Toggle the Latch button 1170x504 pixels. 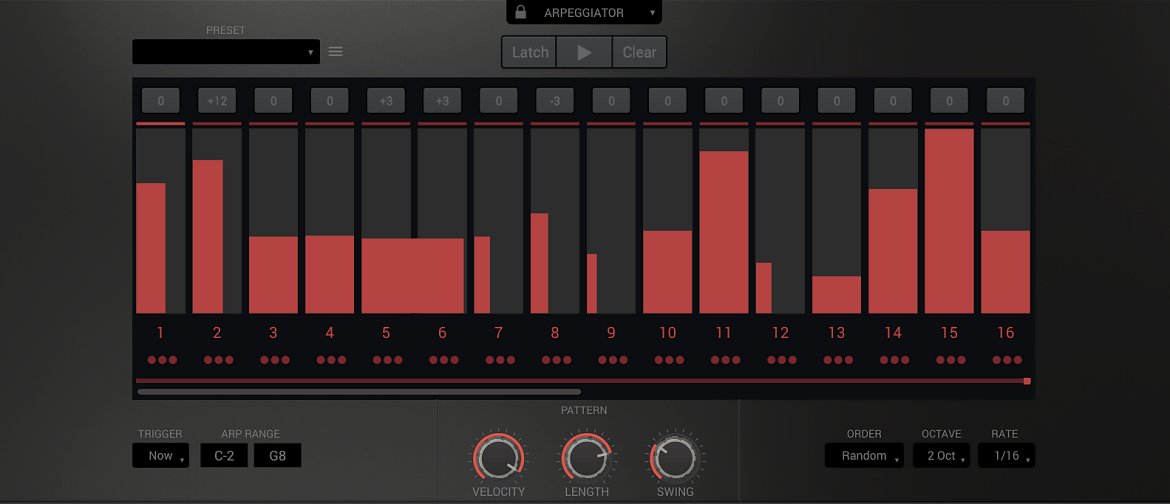(530, 52)
